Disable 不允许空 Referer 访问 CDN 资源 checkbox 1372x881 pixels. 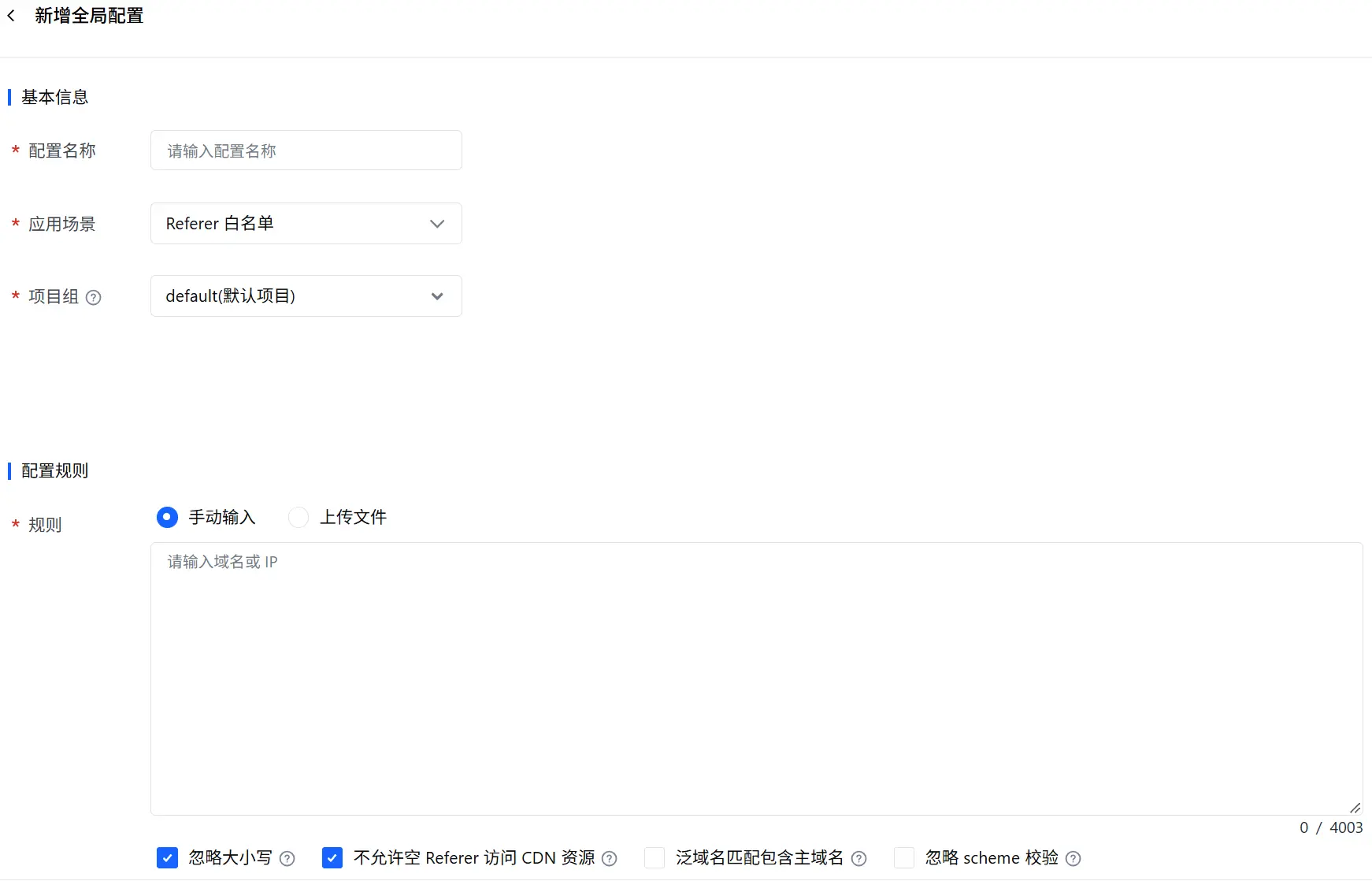coord(332,857)
